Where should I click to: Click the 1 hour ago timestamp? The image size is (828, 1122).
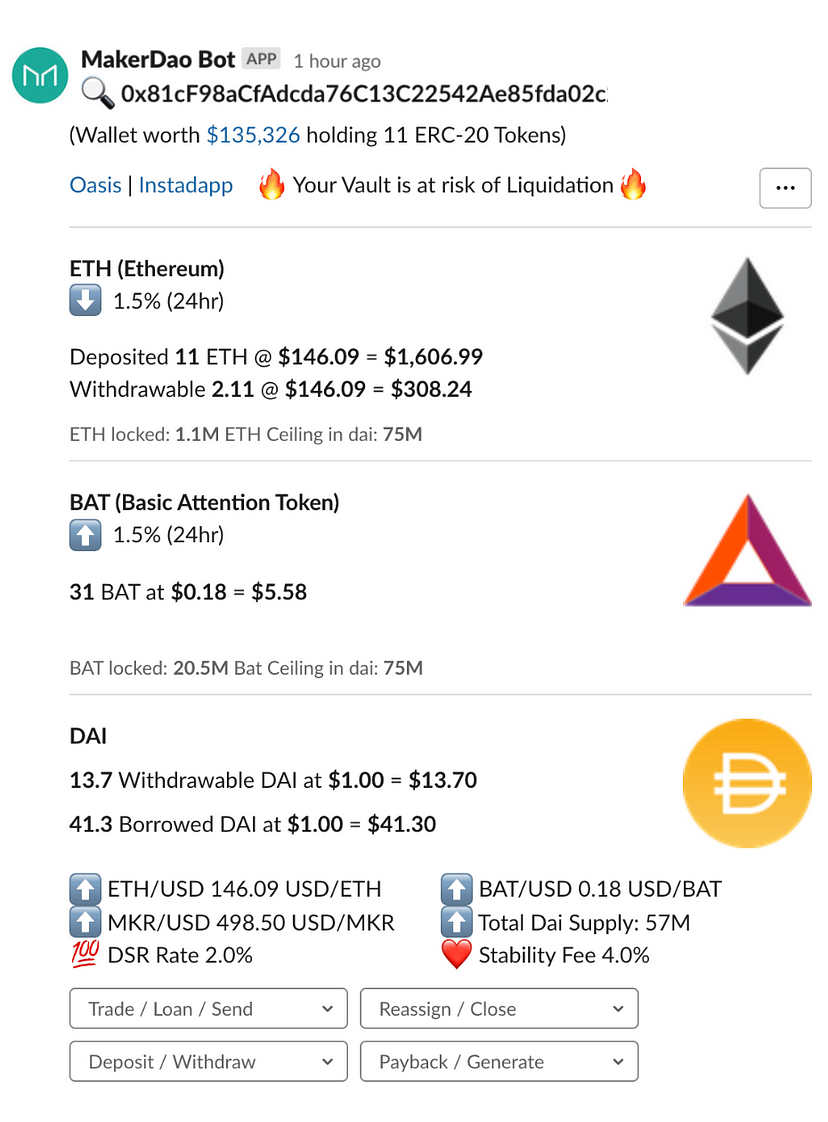pyautogui.click(x=337, y=62)
